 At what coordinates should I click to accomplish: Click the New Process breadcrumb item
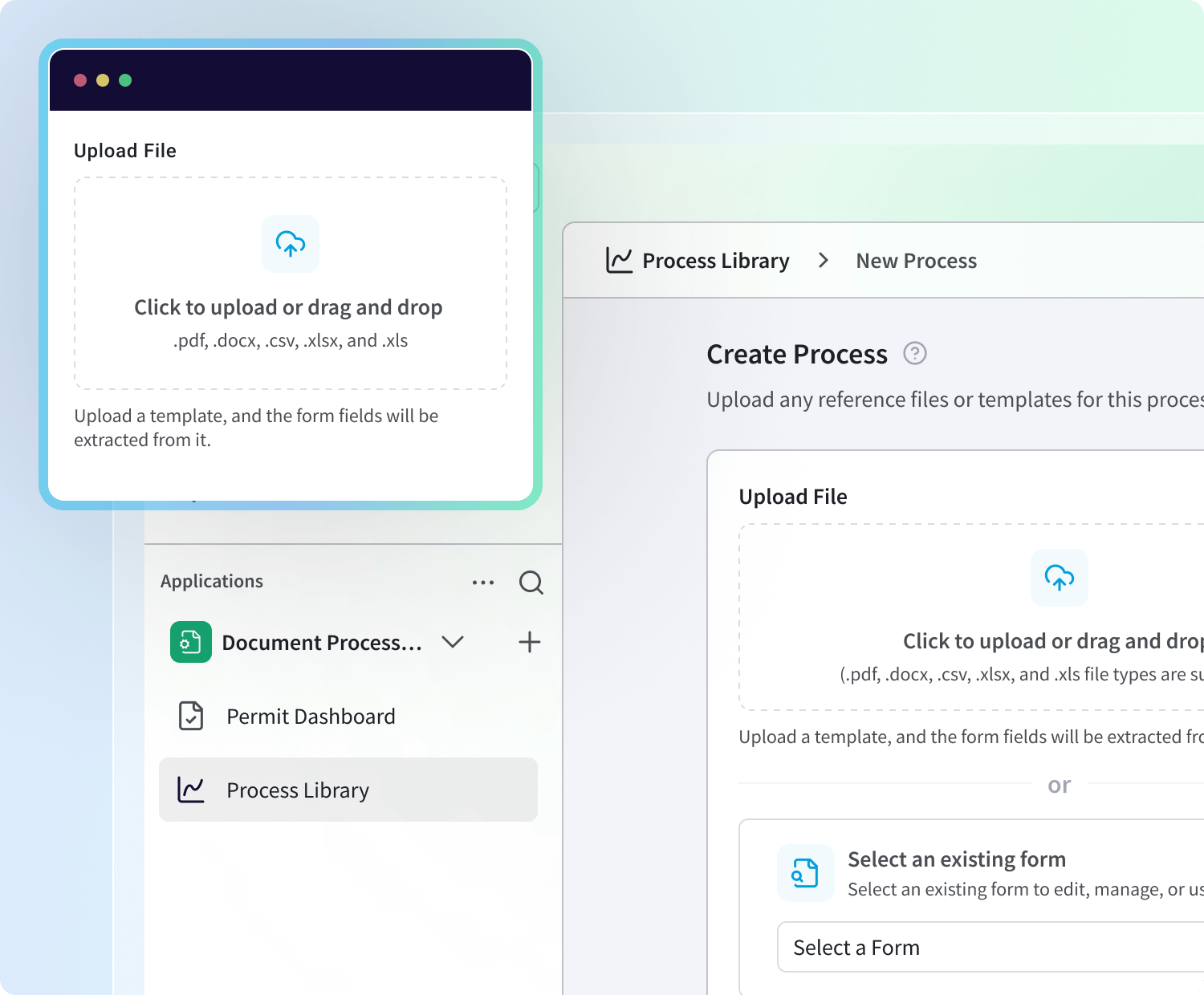916,261
